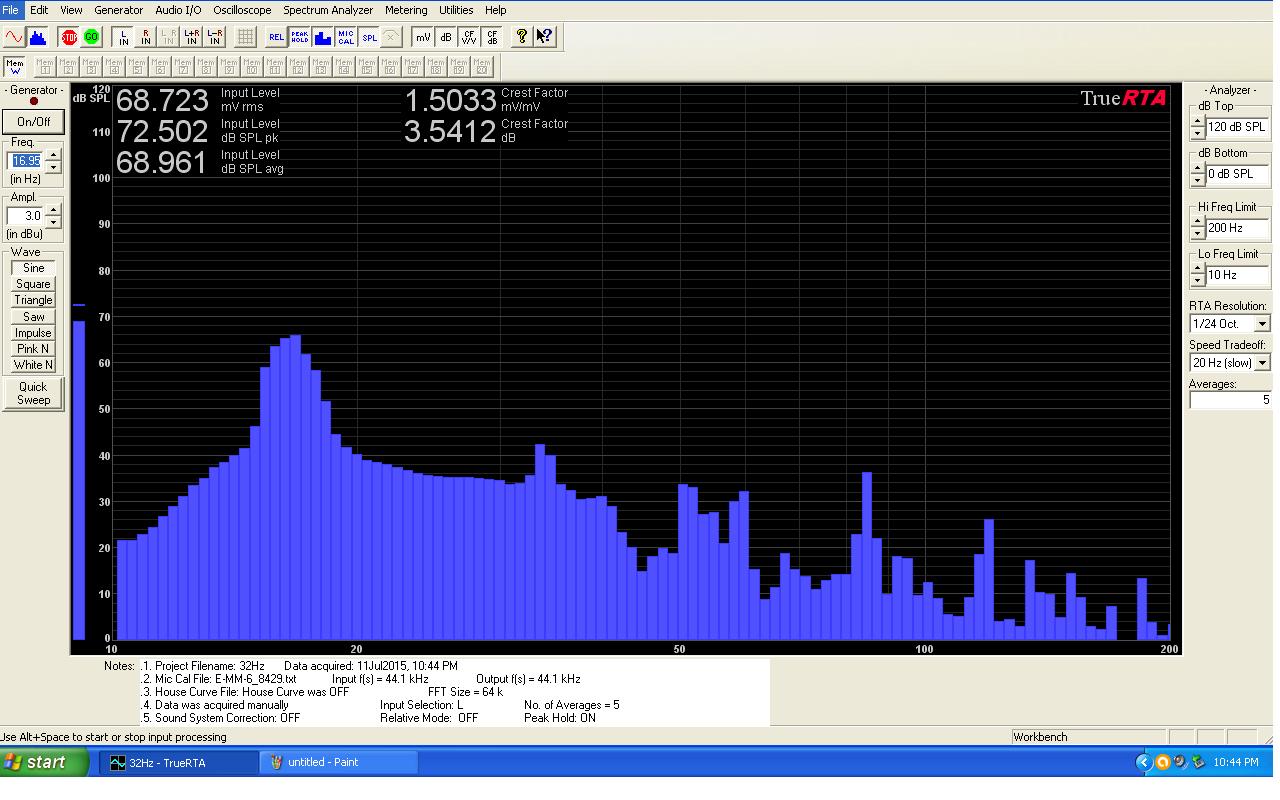This screenshot has height=800, width=1280.
Task: Click the SPL calibration icon
Action: coord(369,37)
